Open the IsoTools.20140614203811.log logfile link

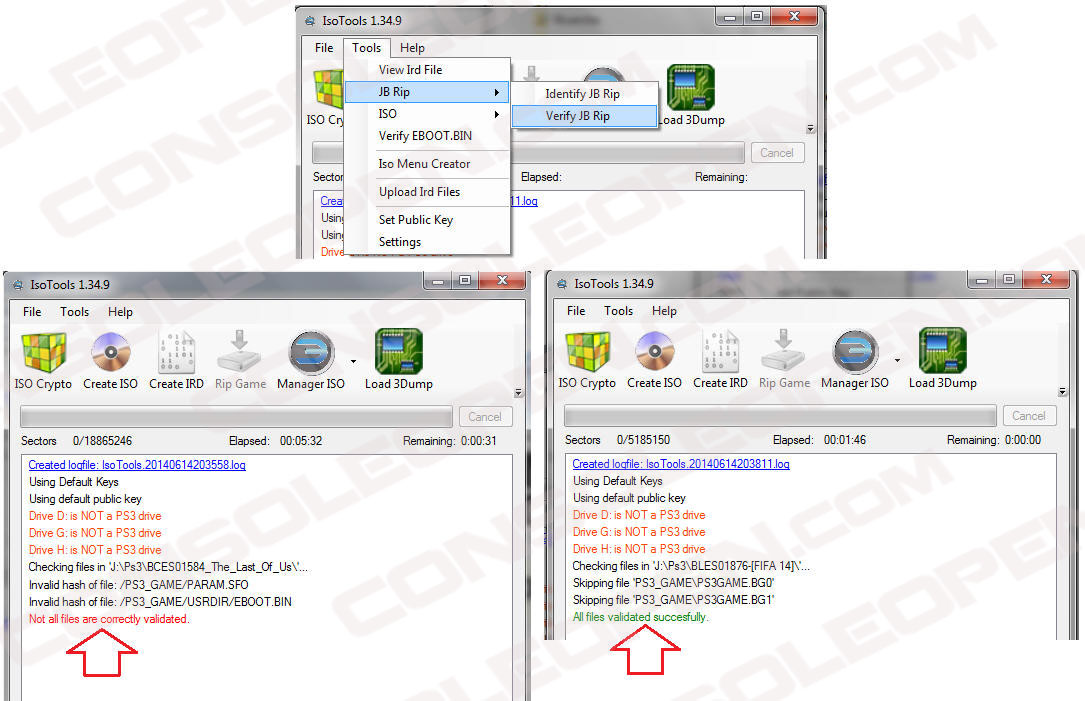click(x=681, y=464)
